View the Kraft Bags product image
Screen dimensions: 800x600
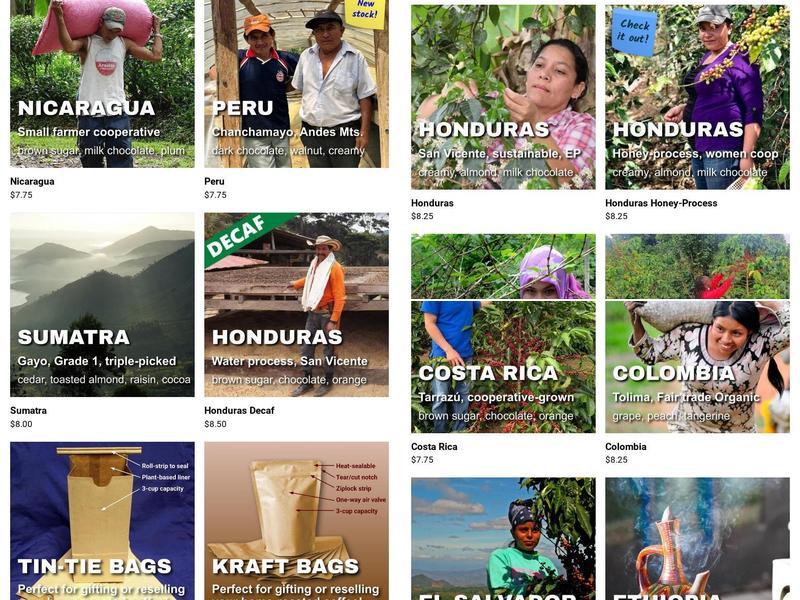coord(296,521)
